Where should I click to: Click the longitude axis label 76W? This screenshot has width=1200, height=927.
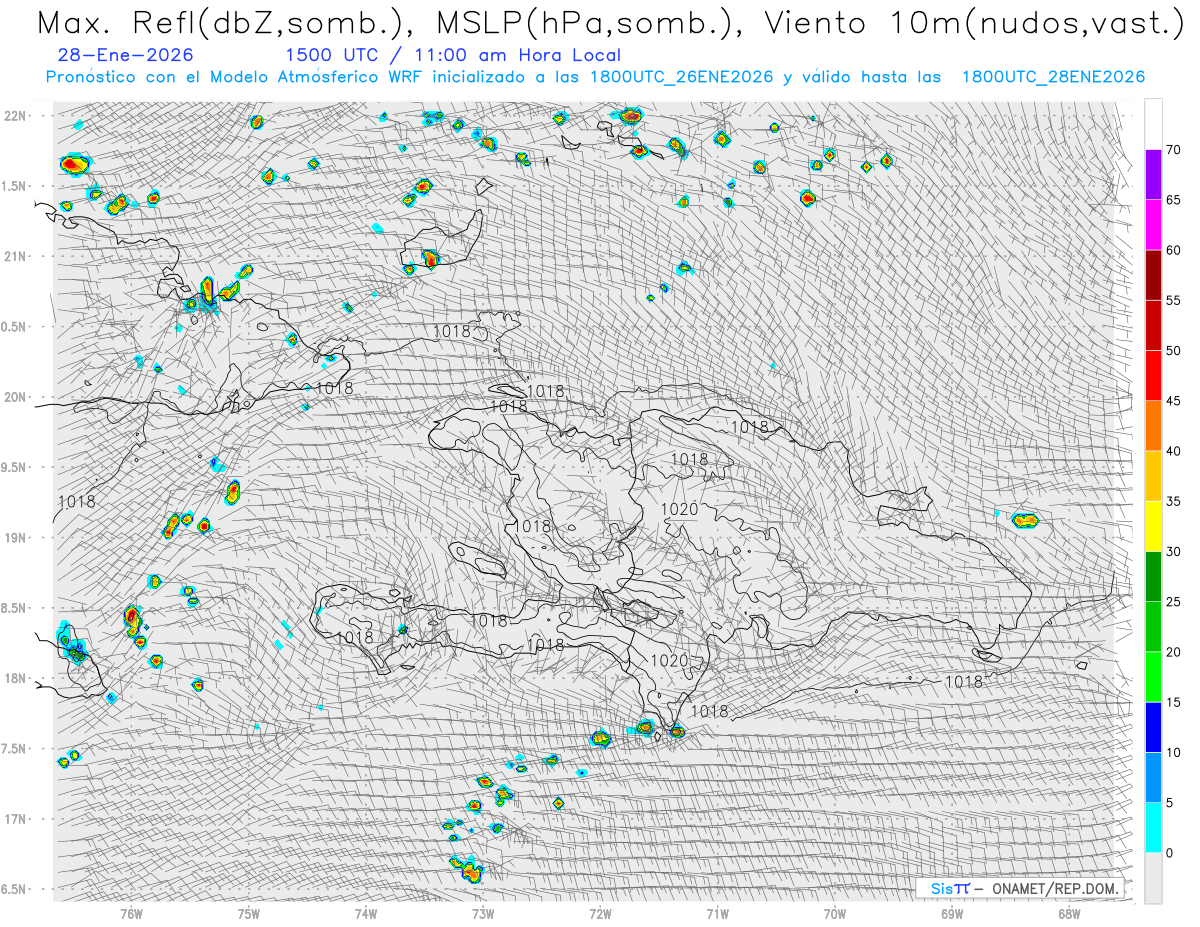pos(131,914)
